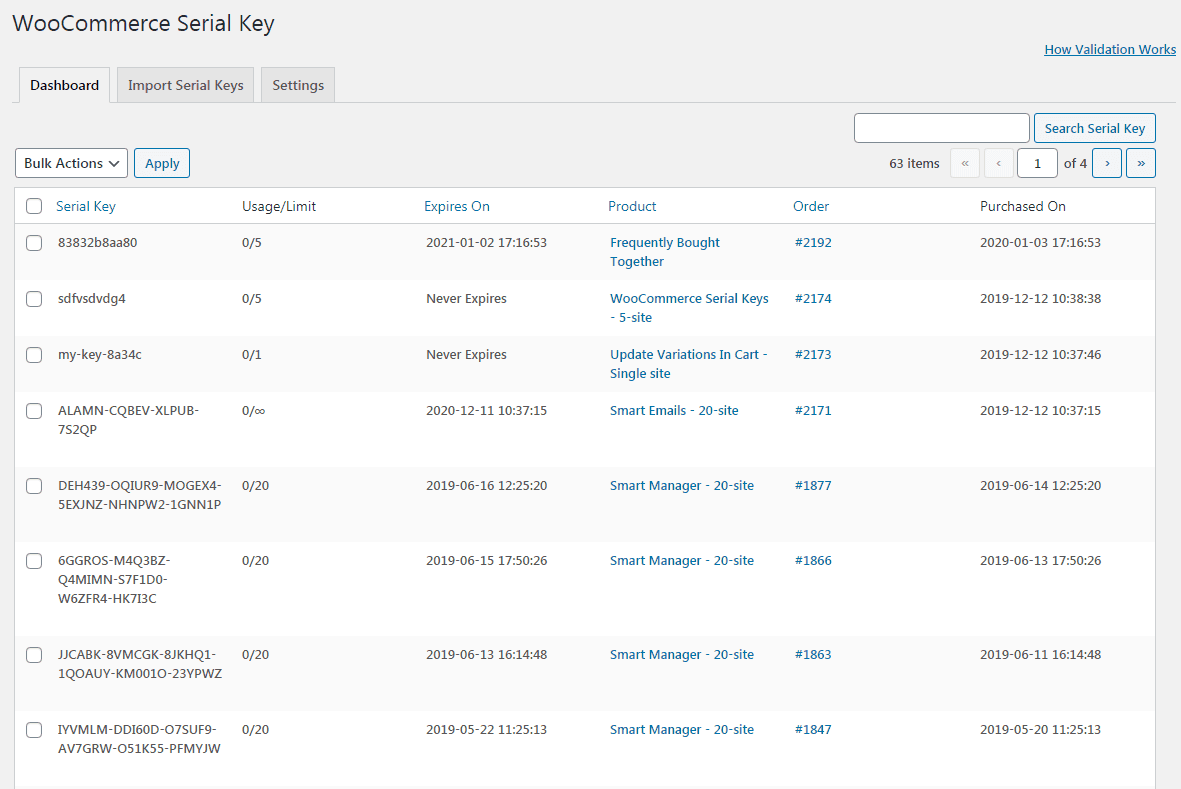This screenshot has height=789, width=1181.
Task: Mark the checkbox for my-key-8a34c
Action: [34, 355]
